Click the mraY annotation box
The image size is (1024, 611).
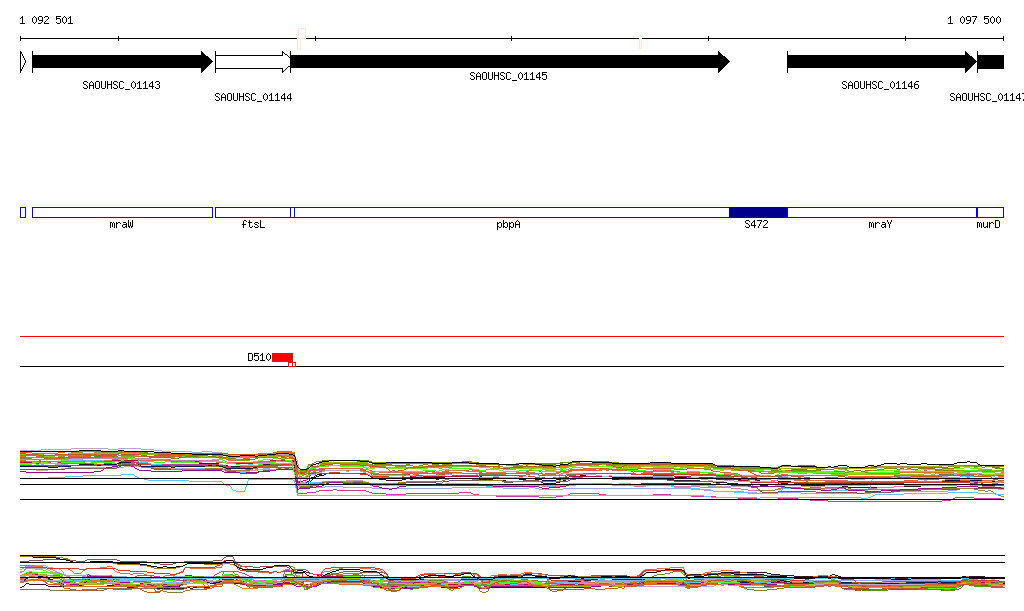coord(881,212)
